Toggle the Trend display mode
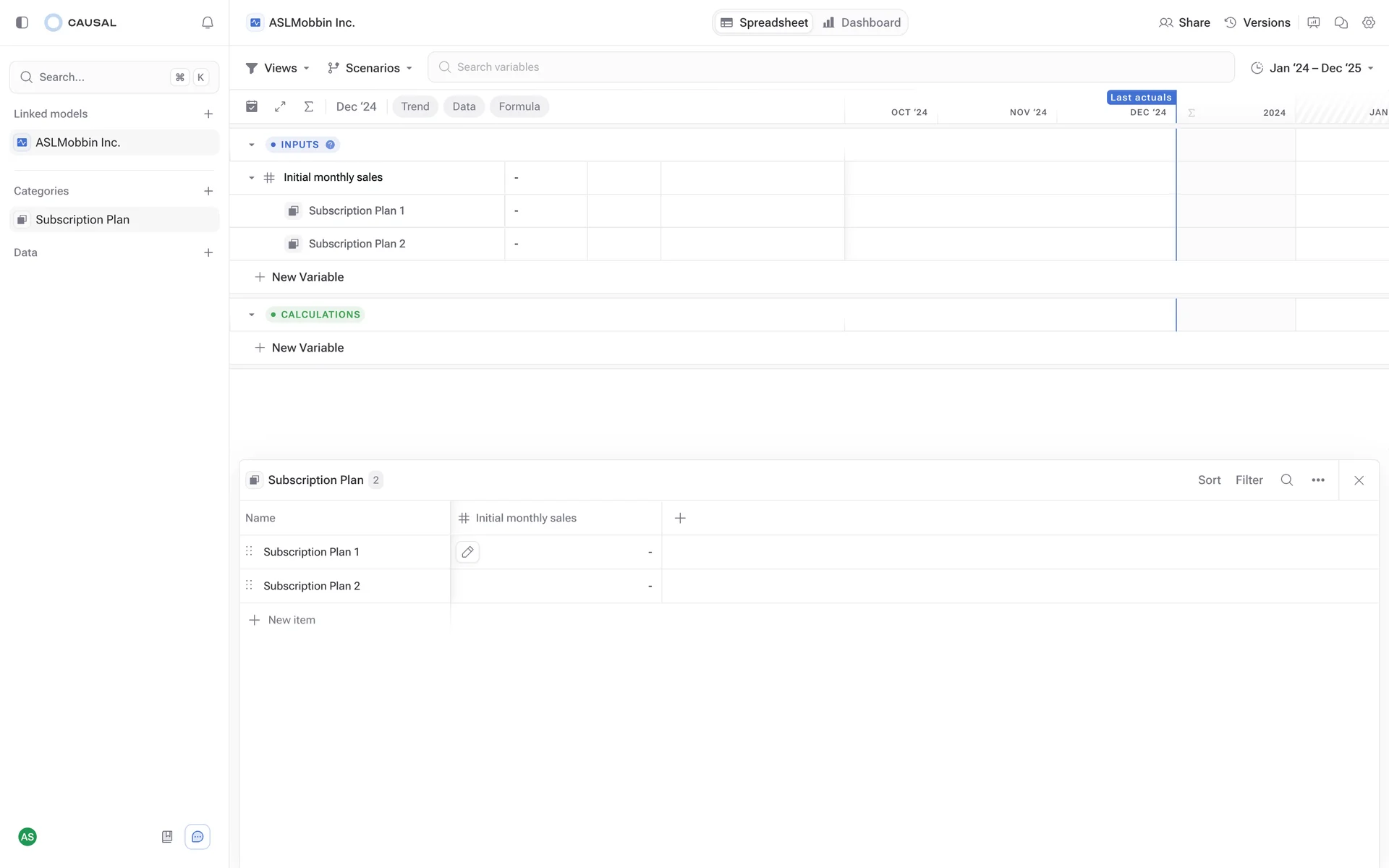This screenshot has height=868, width=1389. pos(415,106)
